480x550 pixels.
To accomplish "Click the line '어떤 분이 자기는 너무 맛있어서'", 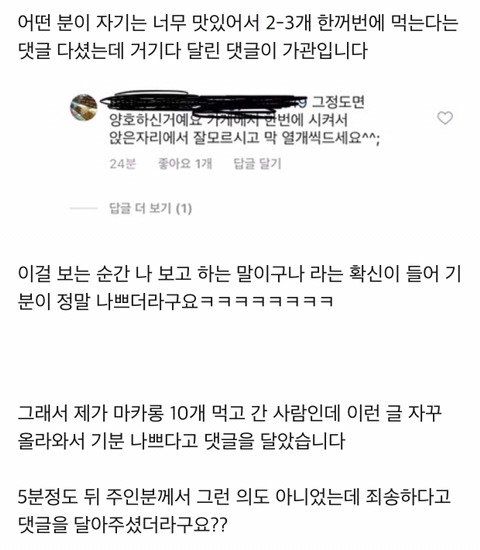I will pos(238,24).
